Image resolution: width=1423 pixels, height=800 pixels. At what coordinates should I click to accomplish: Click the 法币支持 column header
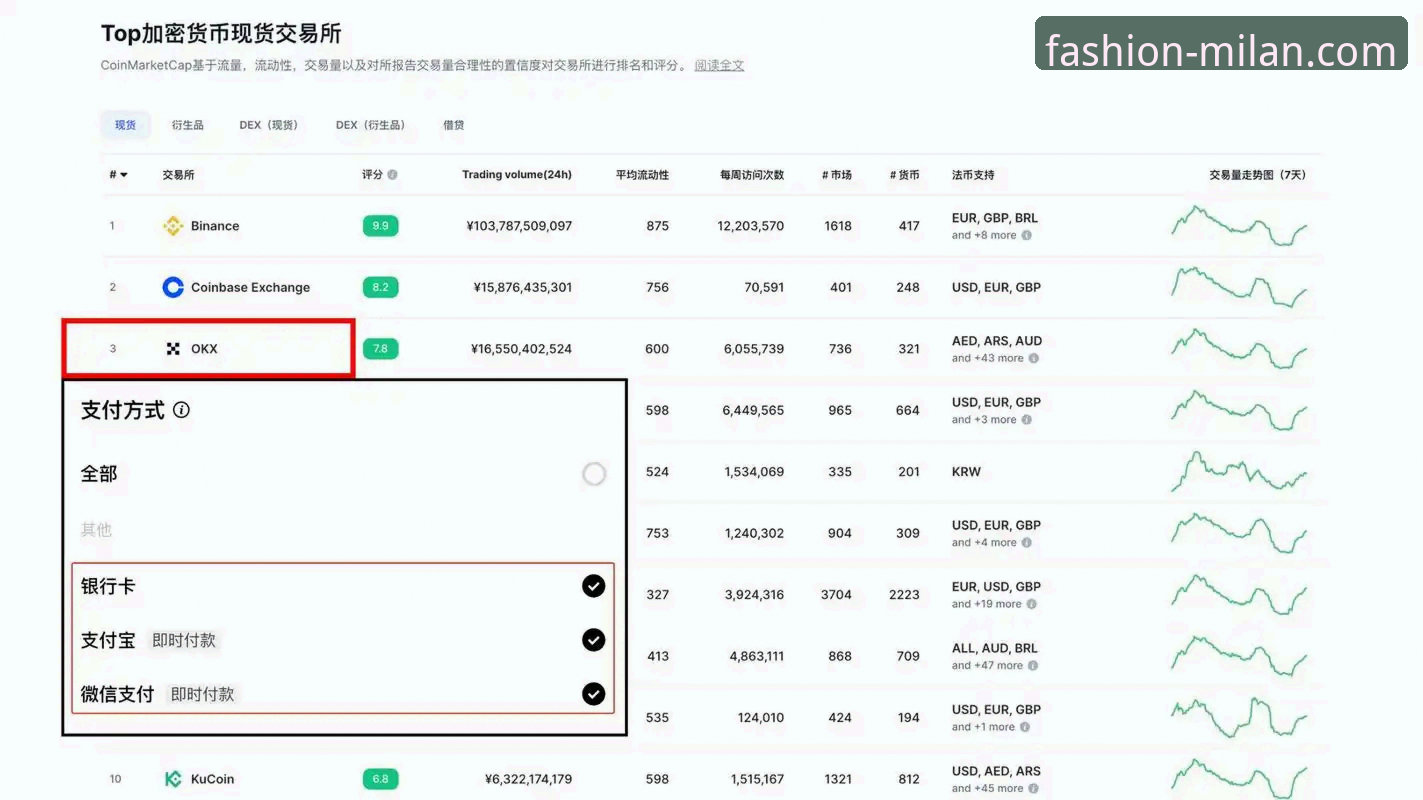[x=973, y=175]
